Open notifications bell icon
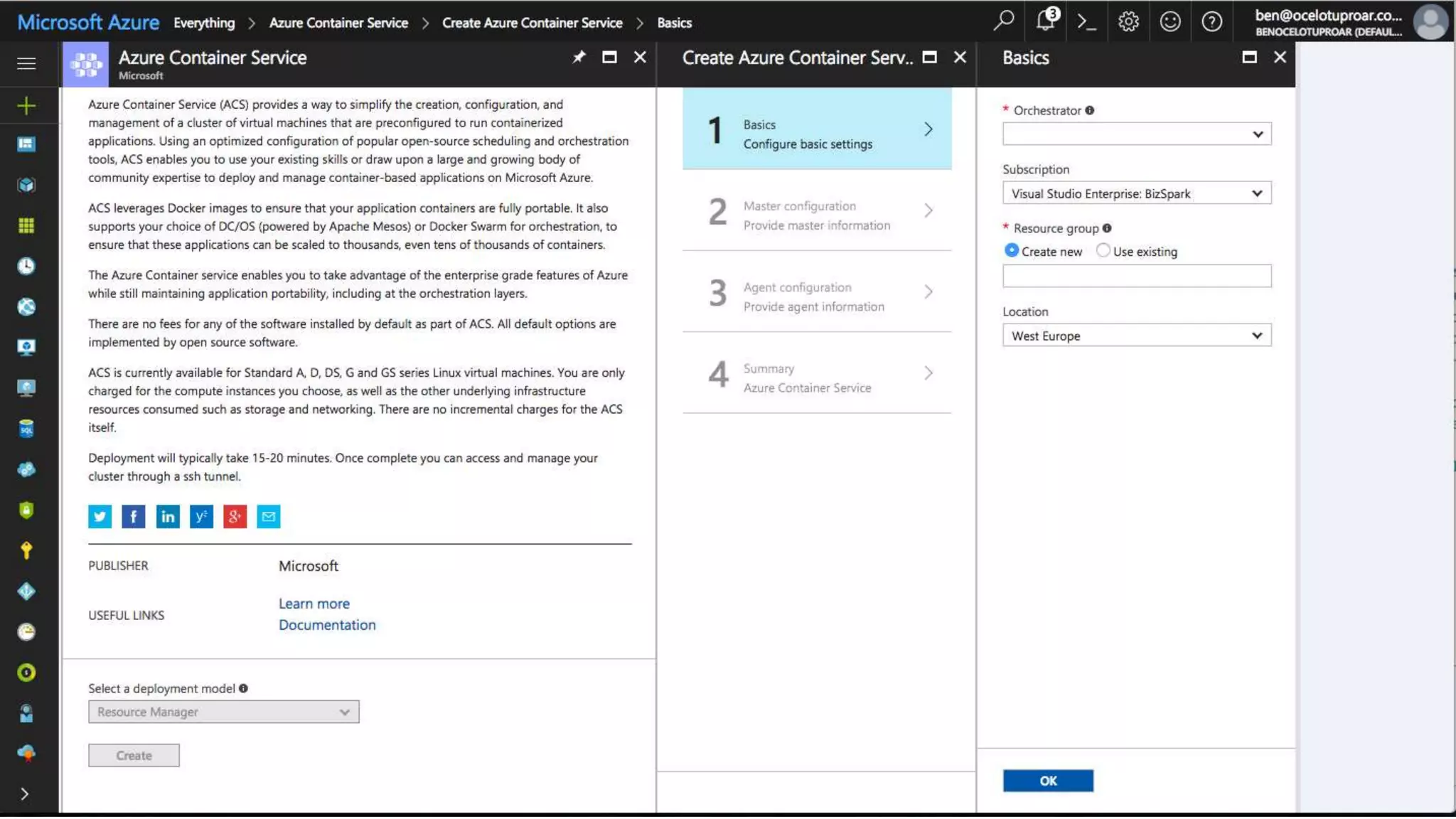 (1045, 21)
